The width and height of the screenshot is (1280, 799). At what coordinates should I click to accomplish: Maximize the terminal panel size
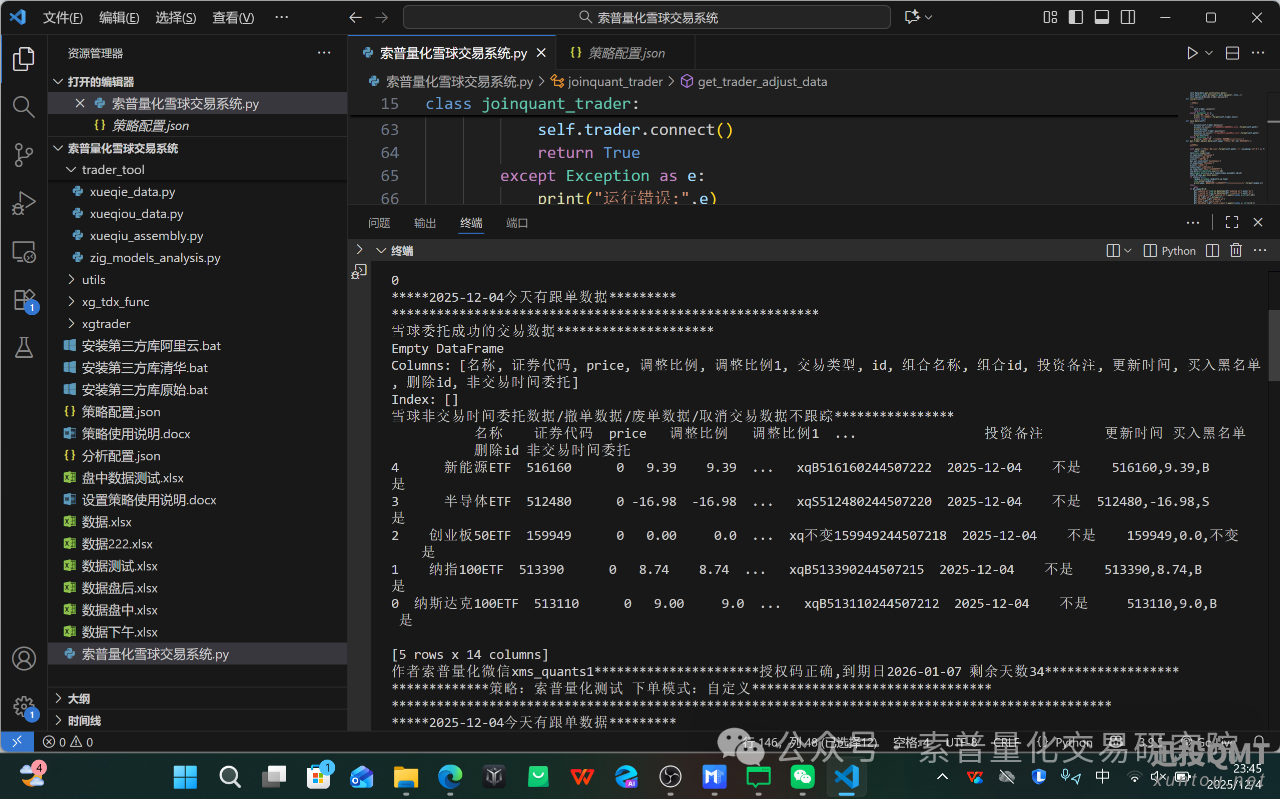point(1231,223)
